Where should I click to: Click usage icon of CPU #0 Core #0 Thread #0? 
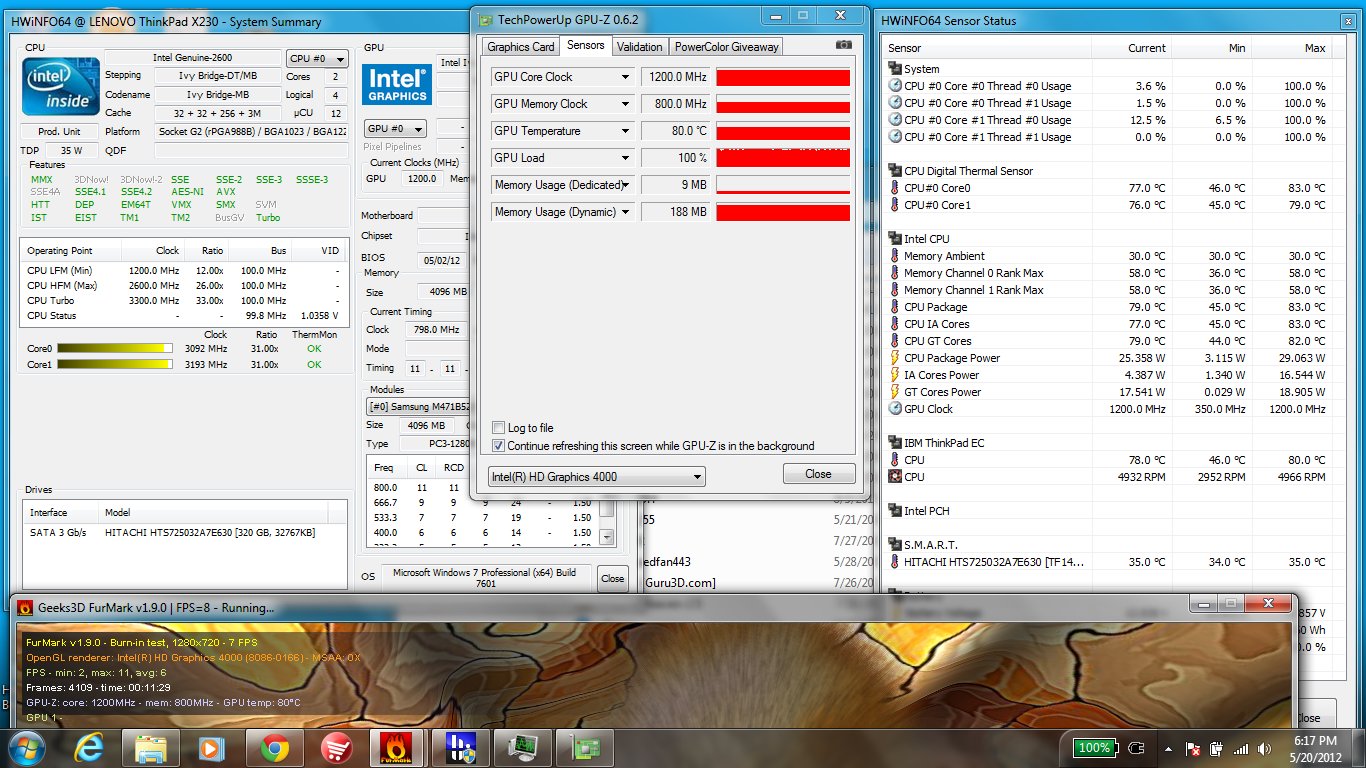coord(895,86)
